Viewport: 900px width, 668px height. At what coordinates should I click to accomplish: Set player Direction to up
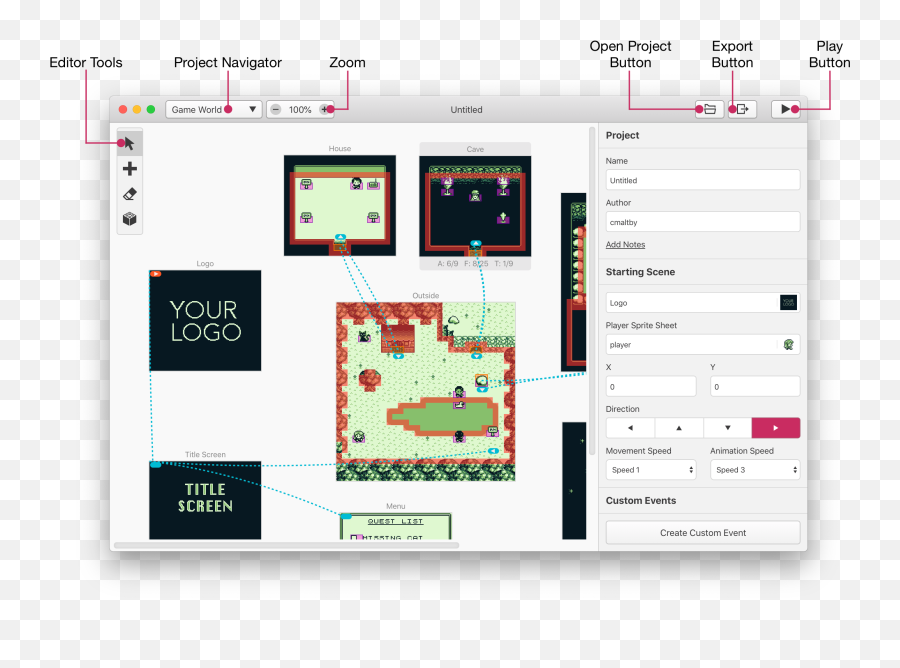click(x=678, y=427)
